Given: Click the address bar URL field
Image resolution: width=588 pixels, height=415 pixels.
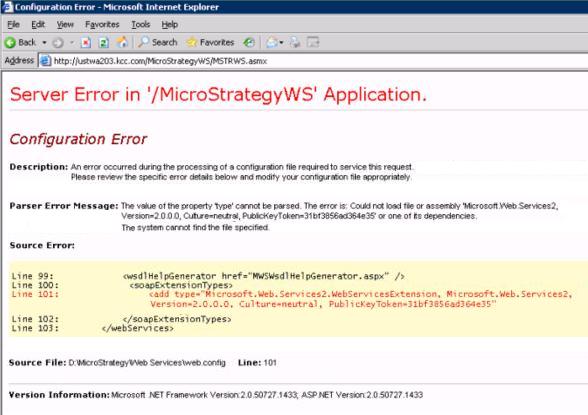Looking at the screenshot, I should [313, 61].
